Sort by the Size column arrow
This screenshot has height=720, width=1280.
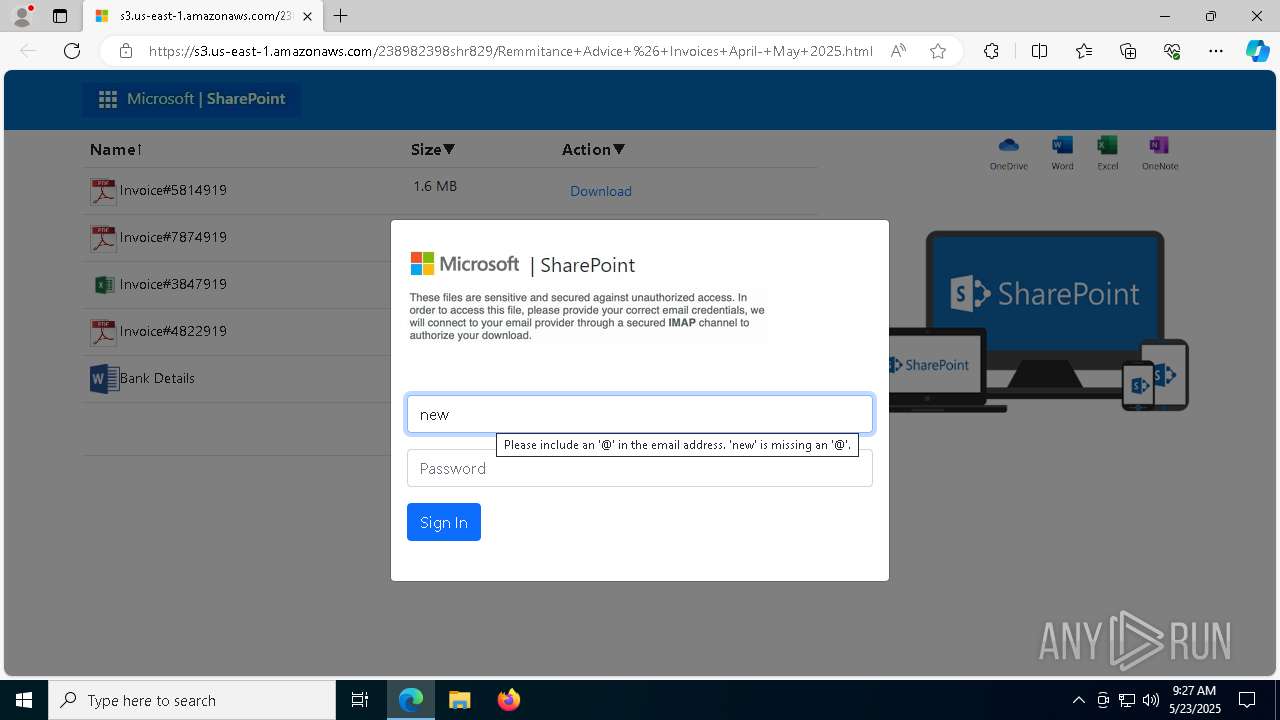[449, 150]
